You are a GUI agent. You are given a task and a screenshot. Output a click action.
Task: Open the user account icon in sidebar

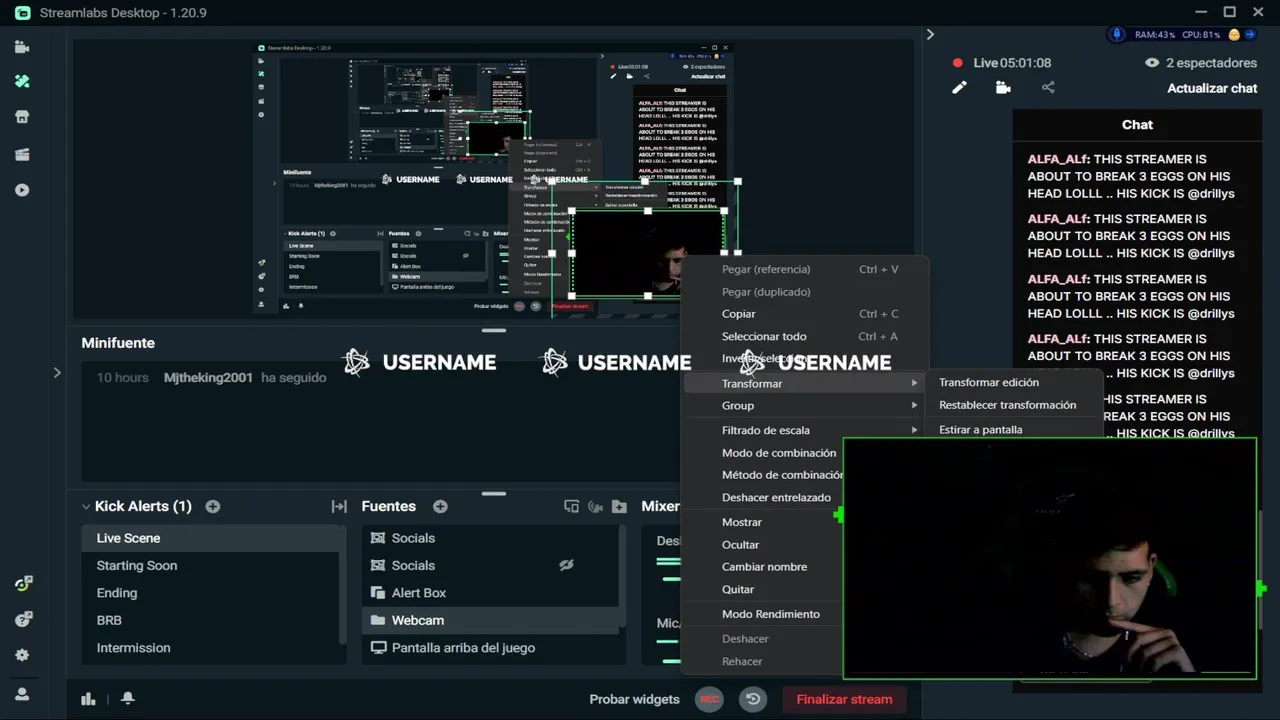pyautogui.click(x=22, y=694)
